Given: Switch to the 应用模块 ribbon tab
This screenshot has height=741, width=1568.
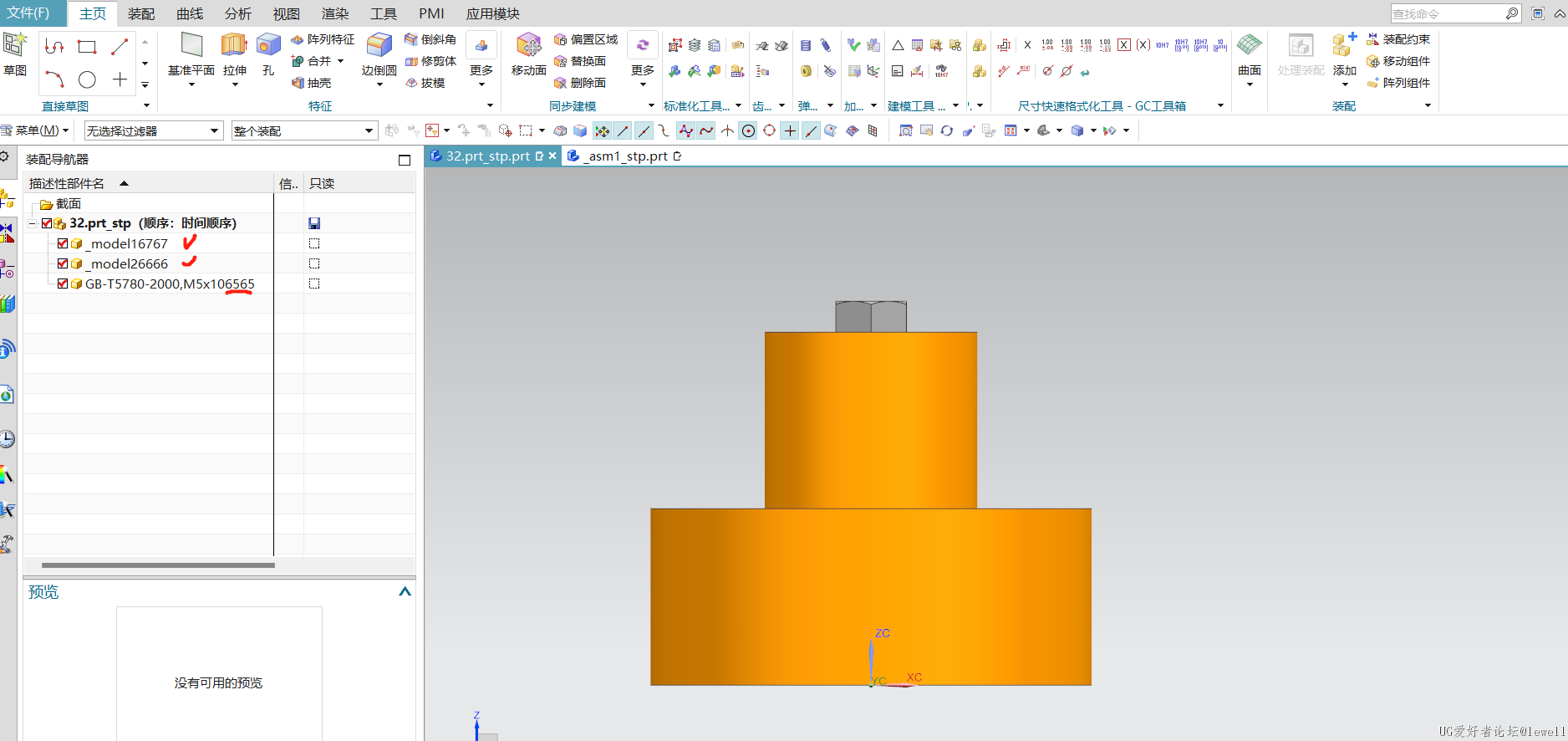Looking at the screenshot, I should [x=493, y=13].
